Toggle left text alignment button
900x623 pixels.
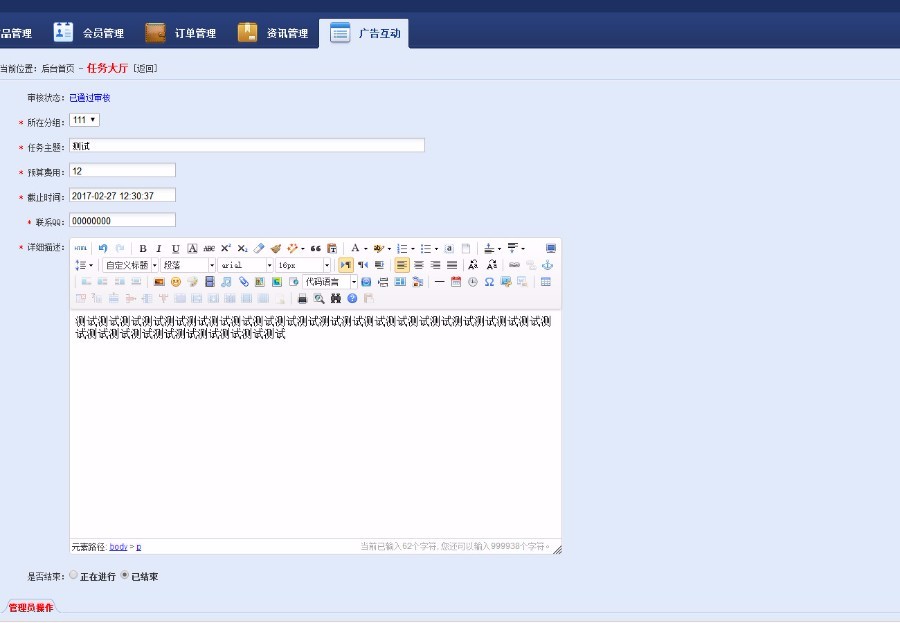[x=402, y=265]
